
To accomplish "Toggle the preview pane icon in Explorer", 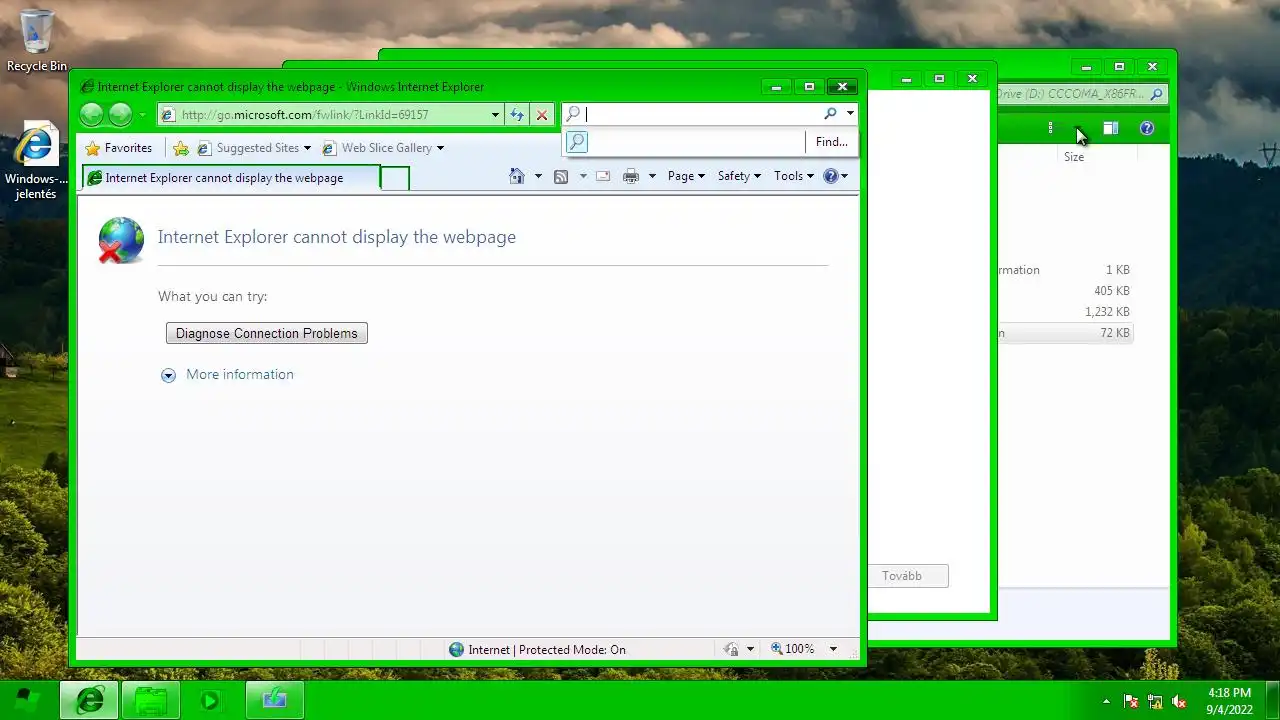I will pyautogui.click(x=1111, y=128).
